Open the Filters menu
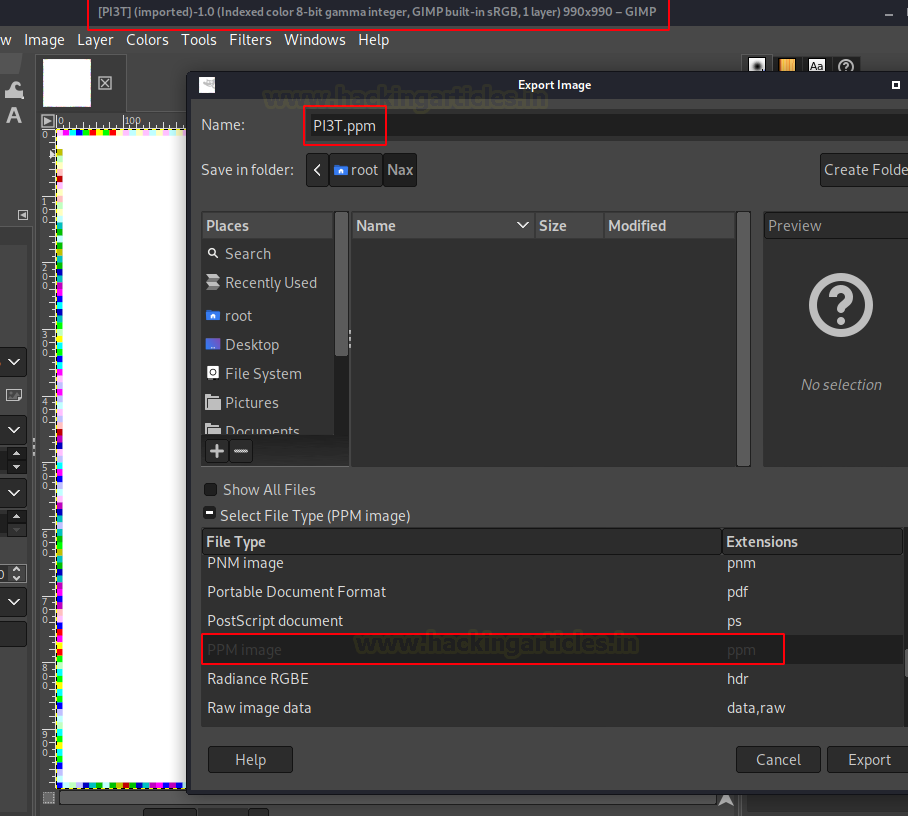 [x=250, y=40]
